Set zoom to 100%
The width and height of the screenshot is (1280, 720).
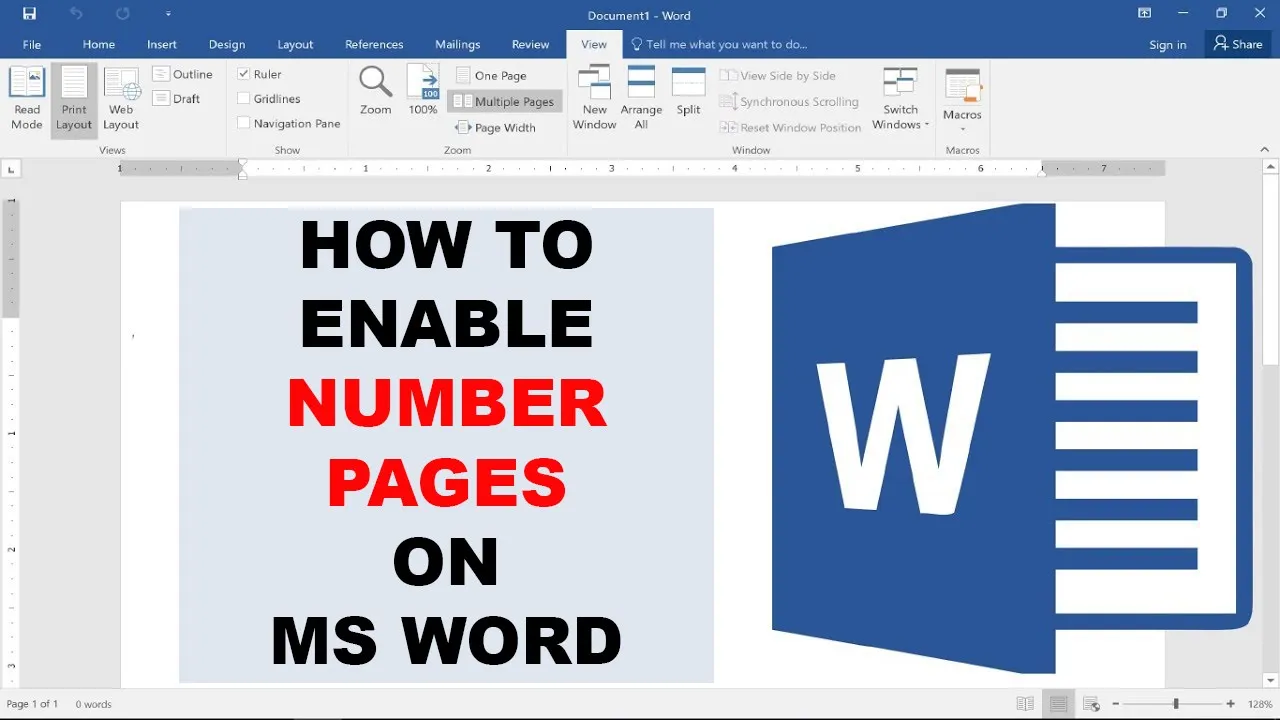[423, 91]
